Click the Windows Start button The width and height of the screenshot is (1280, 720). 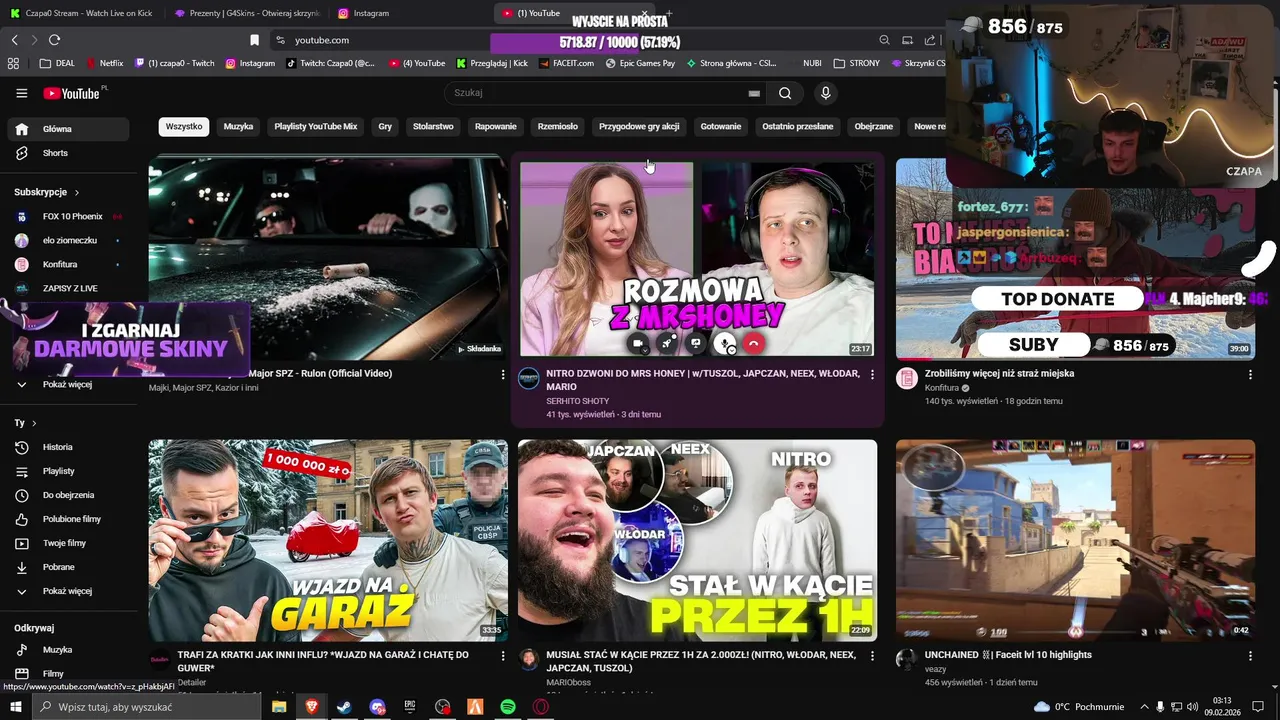click(x=15, y=707)
